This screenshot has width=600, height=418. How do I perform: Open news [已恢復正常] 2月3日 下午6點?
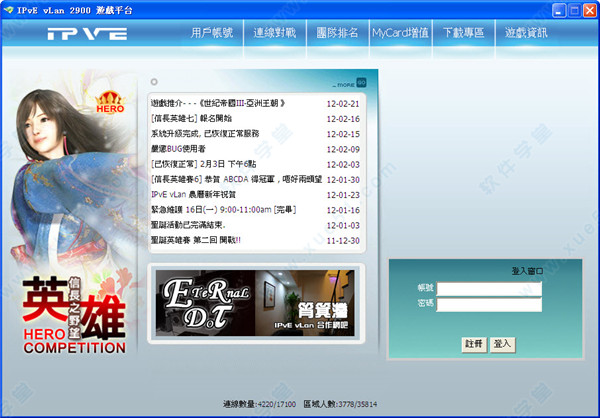[x=204, y=164]
